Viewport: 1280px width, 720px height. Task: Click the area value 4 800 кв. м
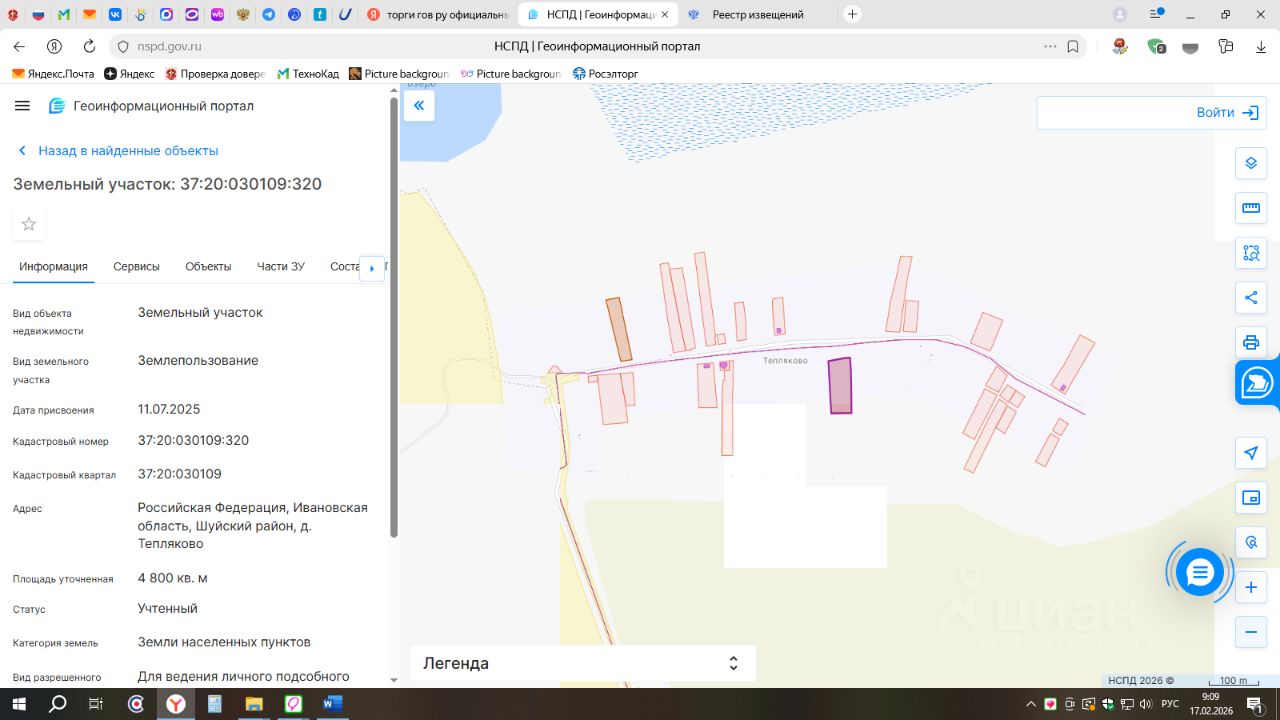[173, 578]
